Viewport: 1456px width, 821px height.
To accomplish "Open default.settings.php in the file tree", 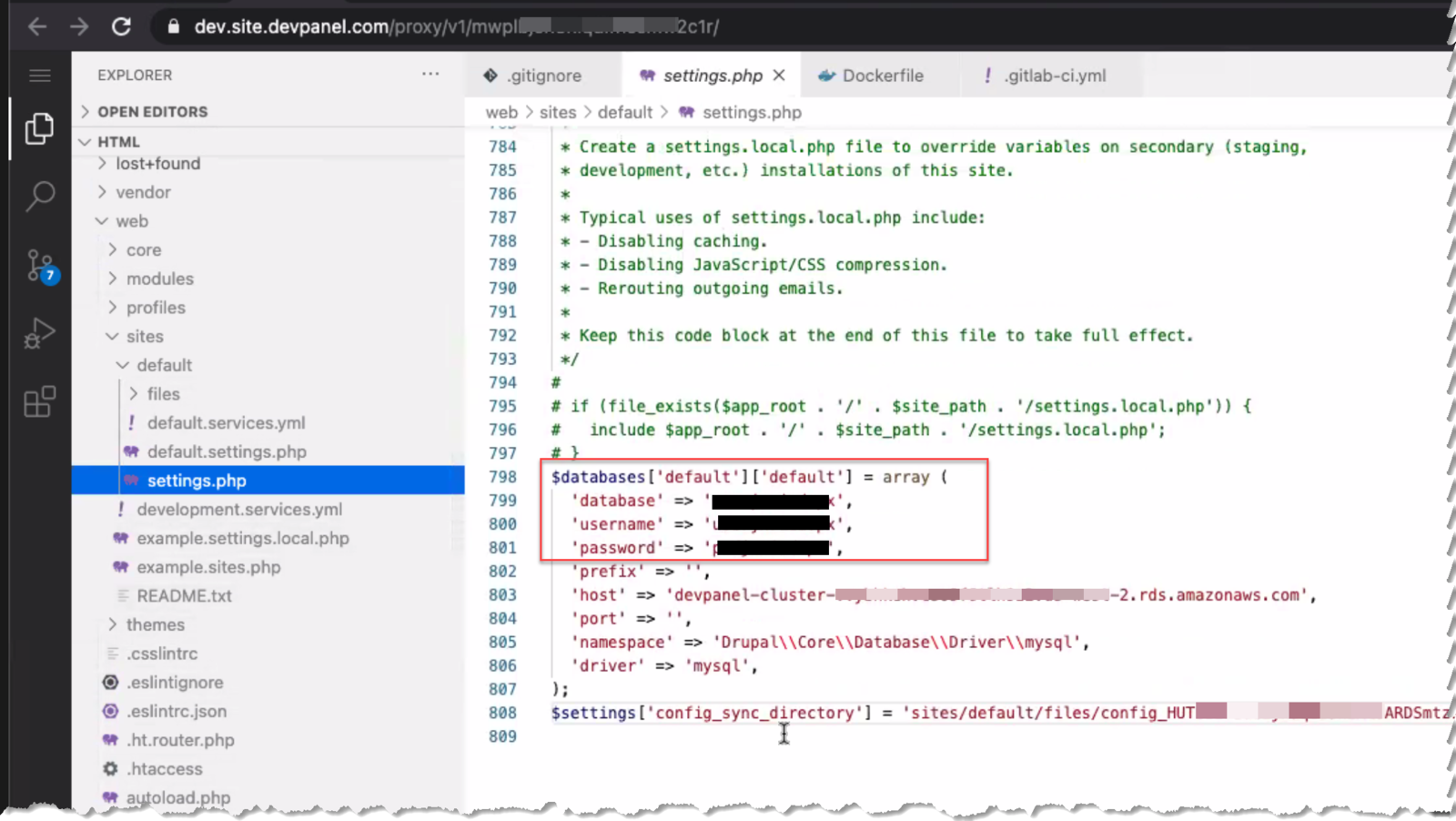I will (x=227, y=451).
